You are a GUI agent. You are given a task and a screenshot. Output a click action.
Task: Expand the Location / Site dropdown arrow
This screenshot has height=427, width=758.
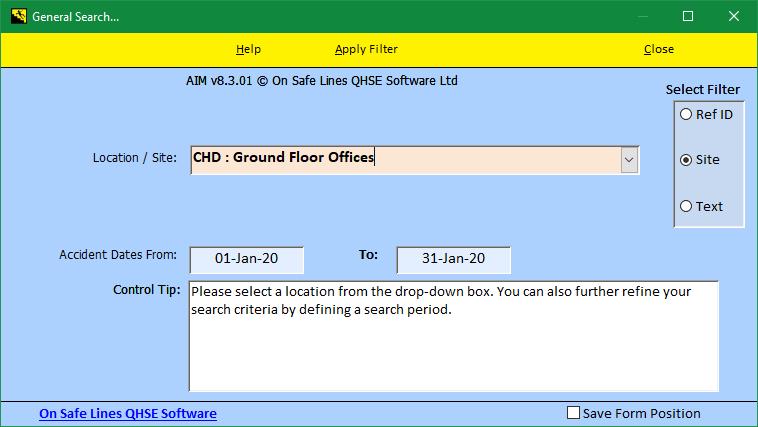(629, 160)
